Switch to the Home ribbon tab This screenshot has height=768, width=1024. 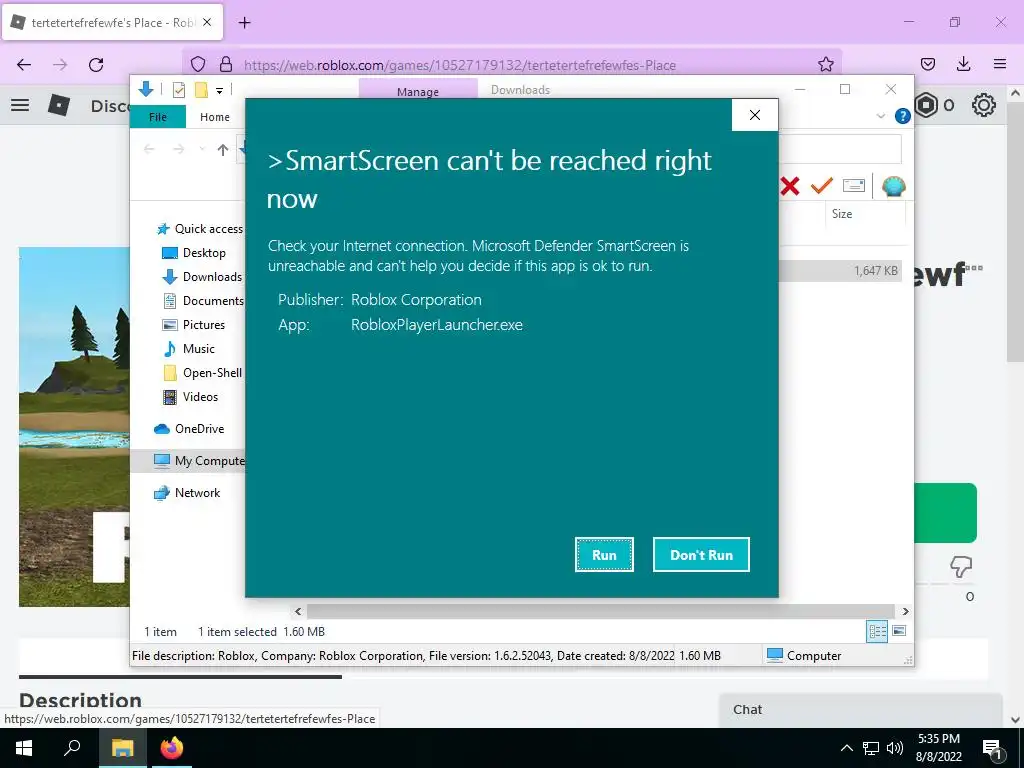(215, 117)
